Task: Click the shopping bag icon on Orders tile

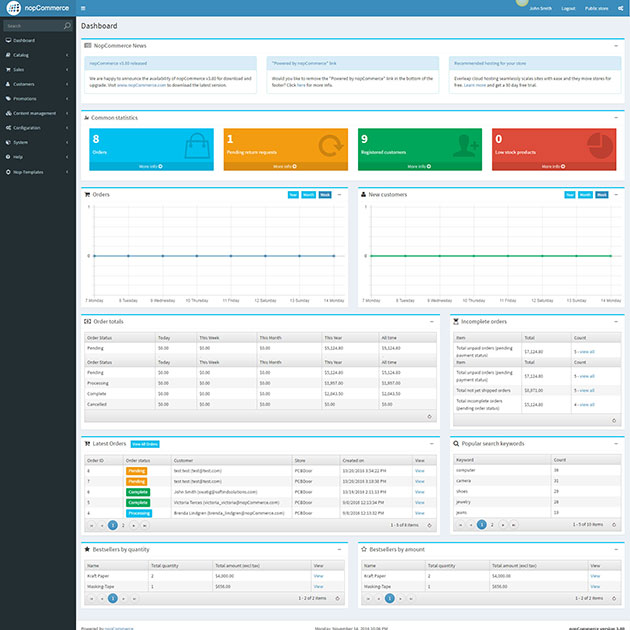Action: (197, 146)
